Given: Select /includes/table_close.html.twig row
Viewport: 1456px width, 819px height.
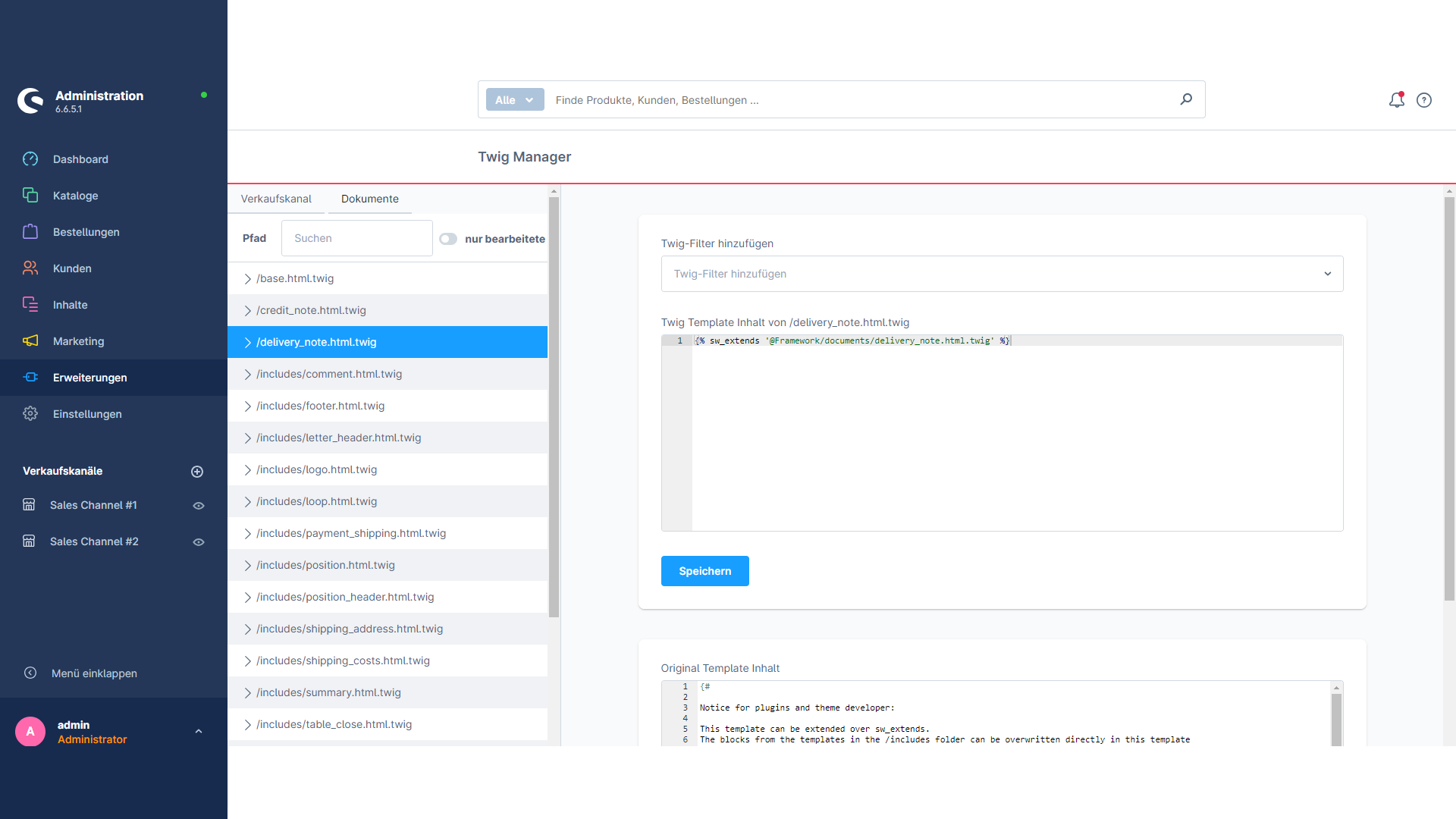Looking at the screenshot, I should pyautogui.click(x=388, y=724).
